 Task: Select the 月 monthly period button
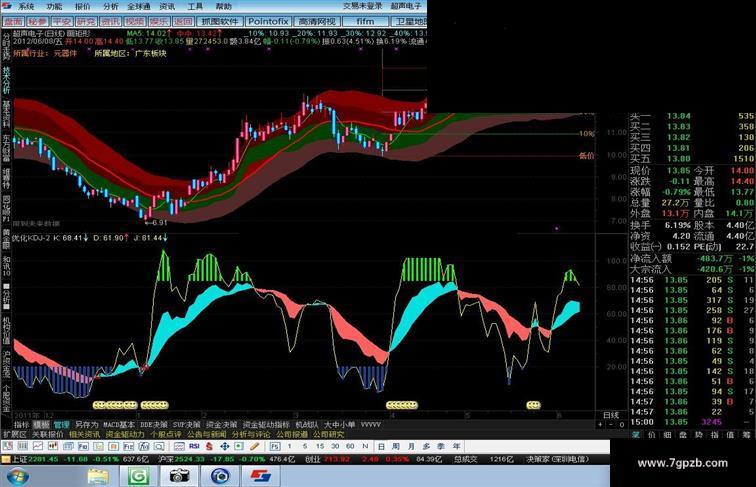pyautogui.click(x=411, y=446)
